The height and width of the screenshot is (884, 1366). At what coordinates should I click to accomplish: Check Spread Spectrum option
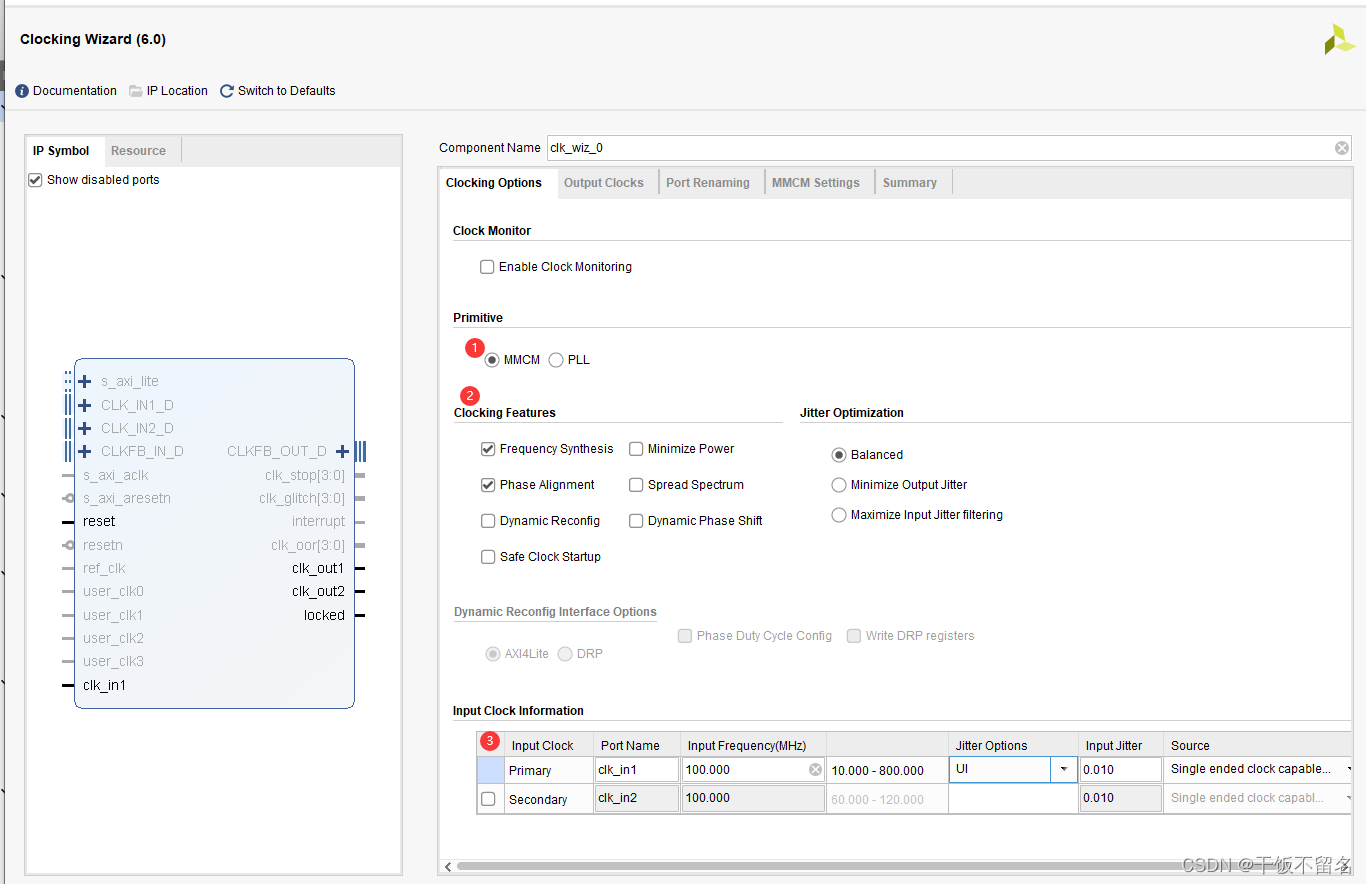pos(636,485)
